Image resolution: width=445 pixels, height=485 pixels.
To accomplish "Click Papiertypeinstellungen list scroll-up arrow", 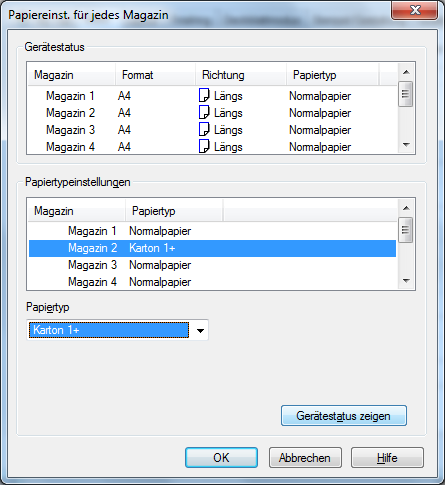I will coord(406,208).
